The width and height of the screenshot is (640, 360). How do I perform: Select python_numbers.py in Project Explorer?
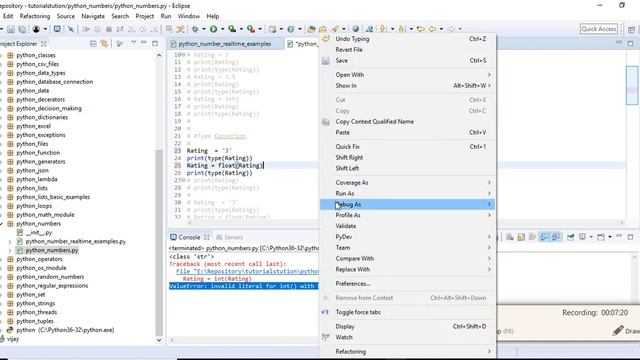52,251
